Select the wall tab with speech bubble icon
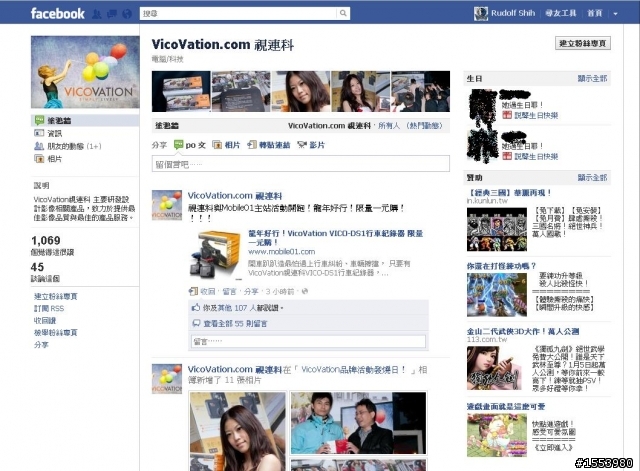Image resolution: width=640 pixels, height=471 pixels. tap(85, 120)
